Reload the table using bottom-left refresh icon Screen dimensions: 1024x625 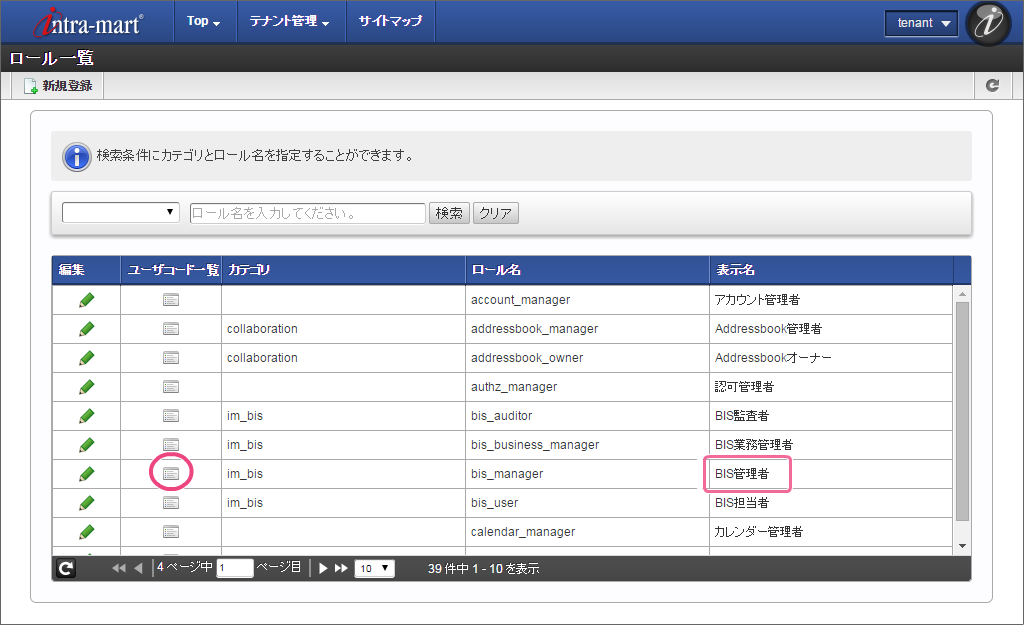pyautogui.click(x=65, y=568)
